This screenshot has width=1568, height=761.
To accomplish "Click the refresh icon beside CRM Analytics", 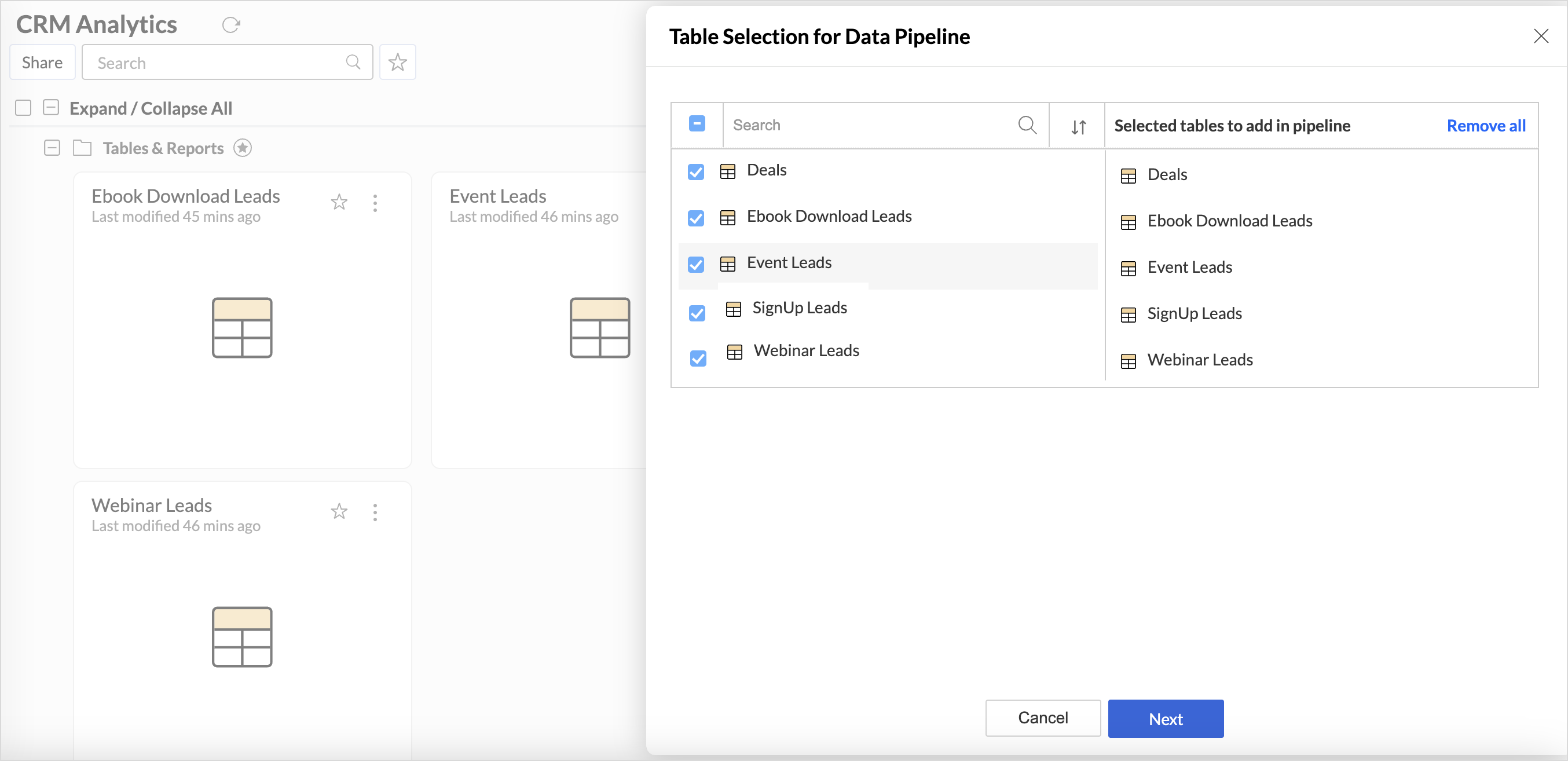I will point(230,25).
